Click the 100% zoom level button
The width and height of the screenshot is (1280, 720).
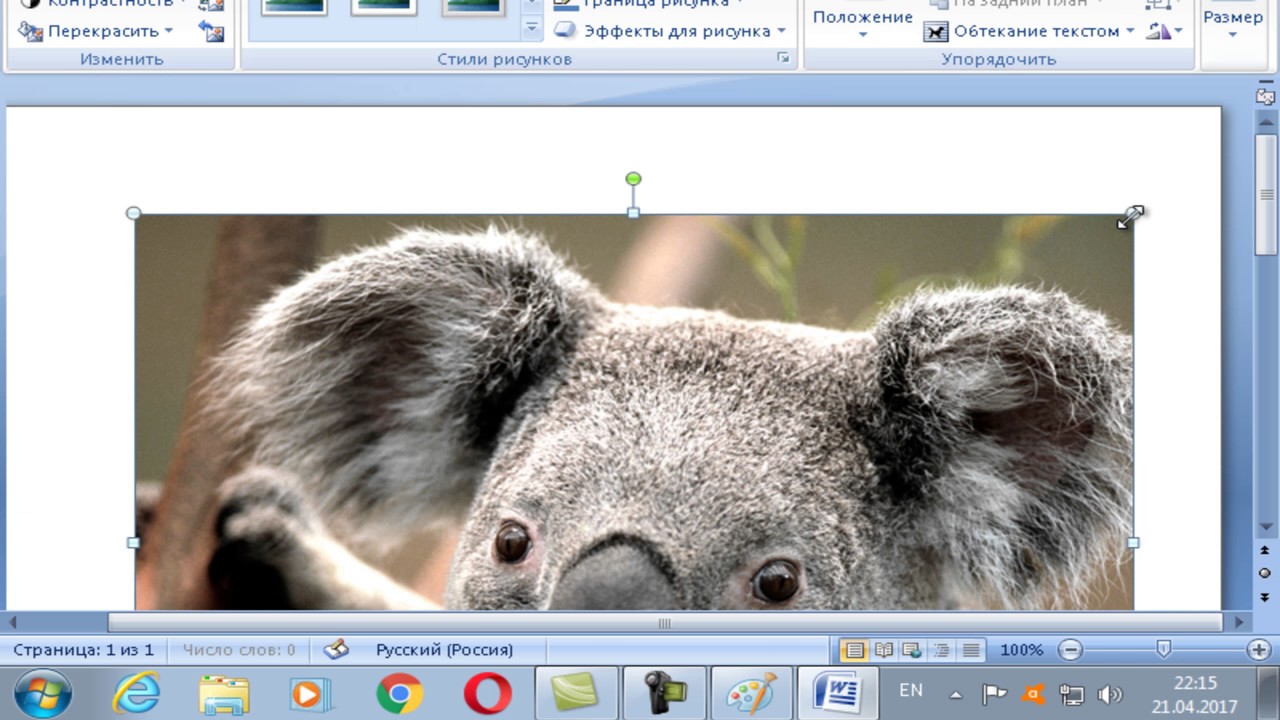(1022, 650)
